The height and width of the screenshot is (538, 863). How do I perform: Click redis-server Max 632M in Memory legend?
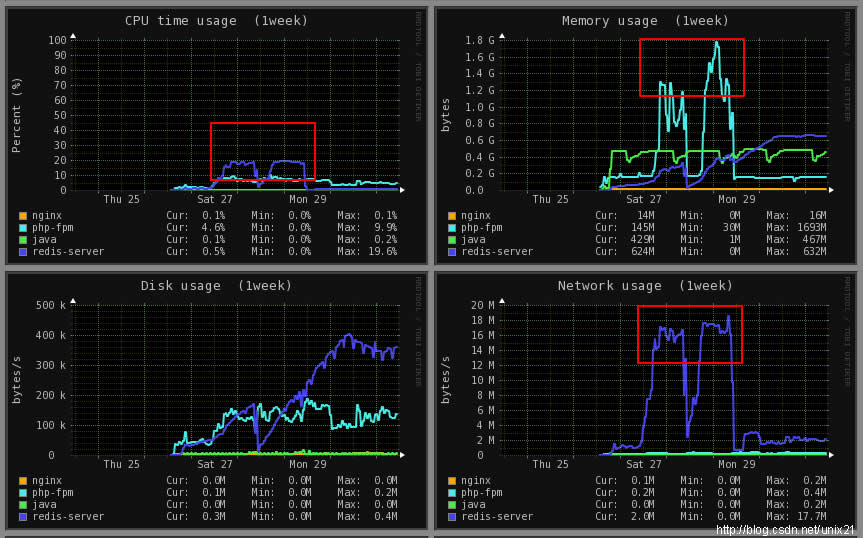pyautogui.click(x=815, y=251)
